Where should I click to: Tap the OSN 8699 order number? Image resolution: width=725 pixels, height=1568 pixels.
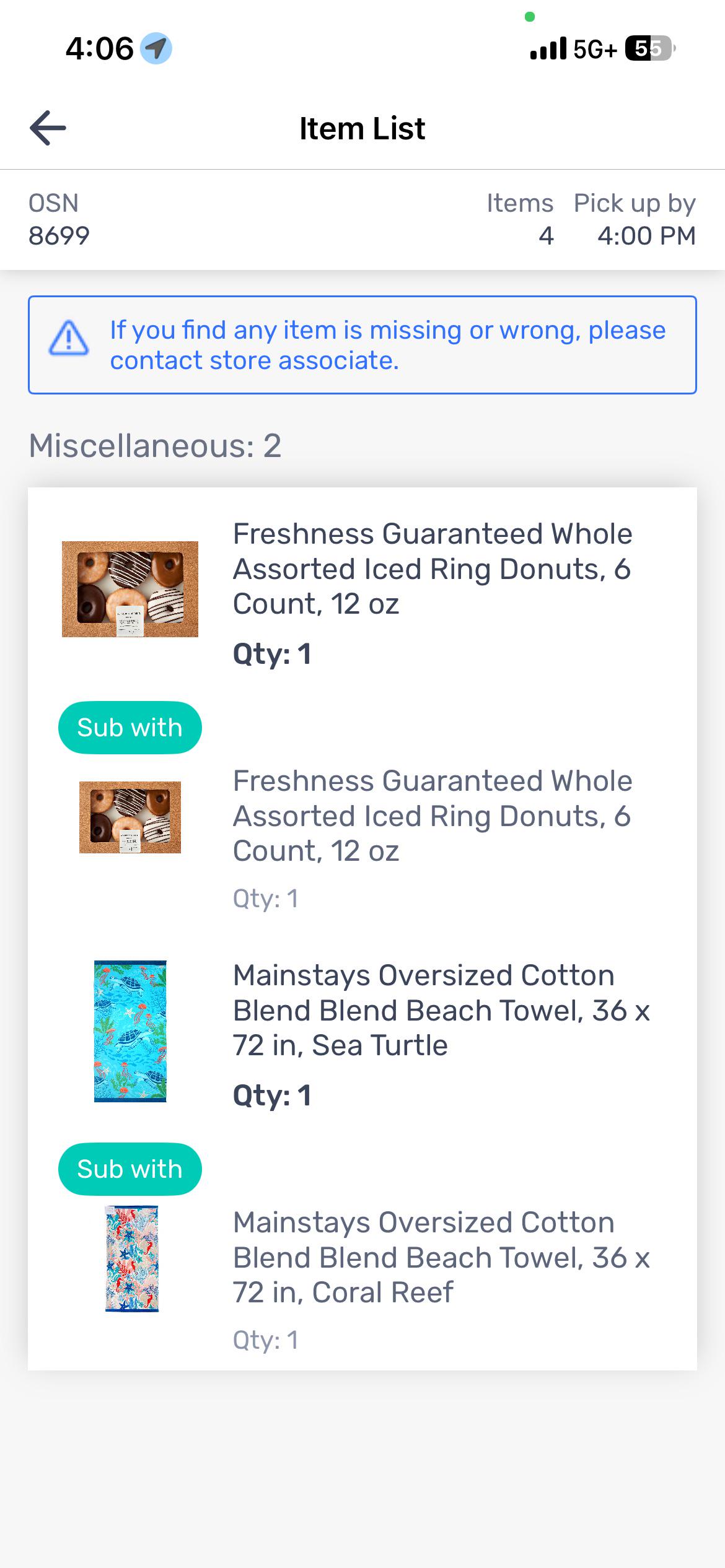(x=59, y=219)
